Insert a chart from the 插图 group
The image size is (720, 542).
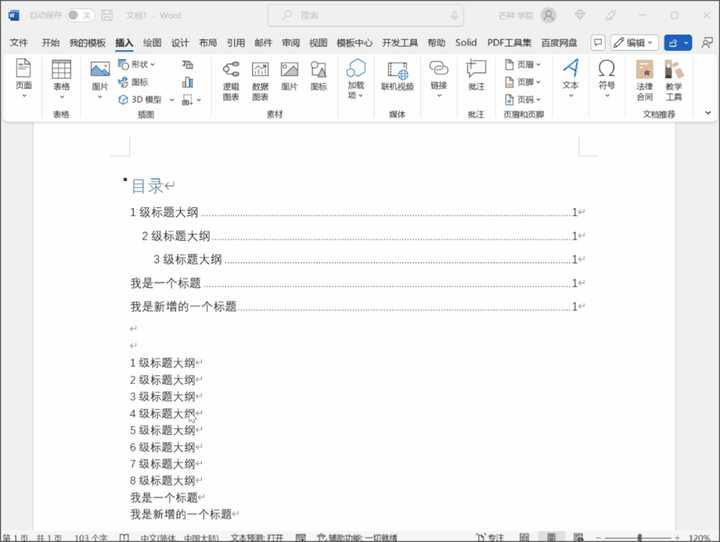coord(188,82)
